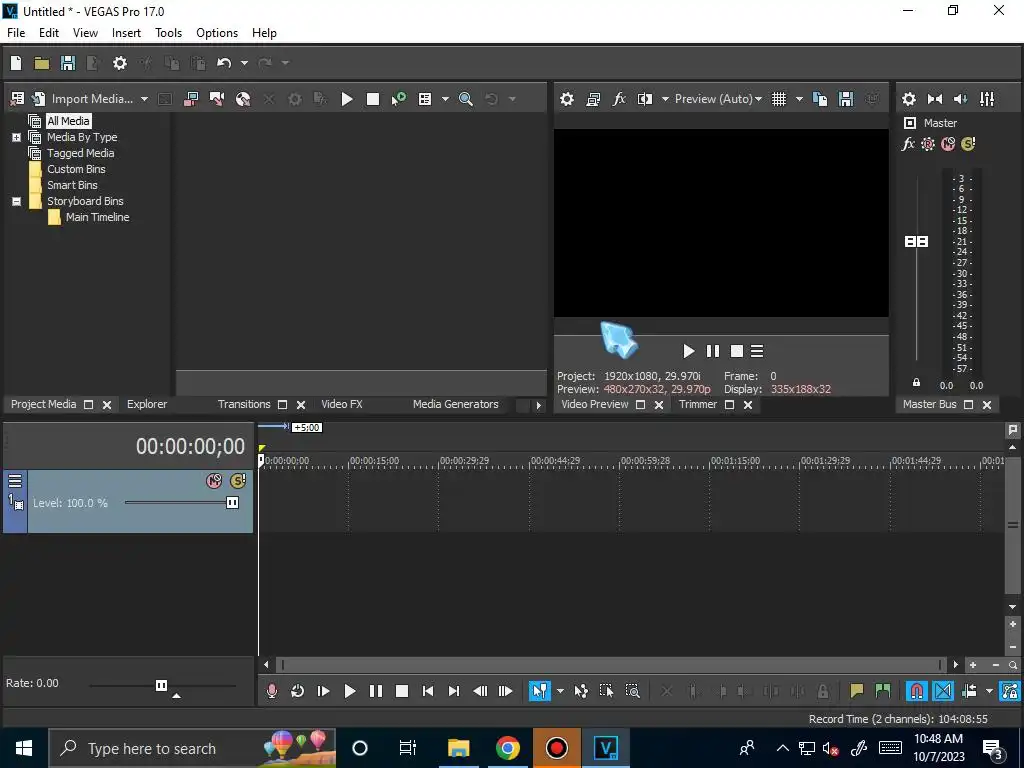The image size is (1024, 768).
Task: Switch to the Transitions tab
Action: 244,404
